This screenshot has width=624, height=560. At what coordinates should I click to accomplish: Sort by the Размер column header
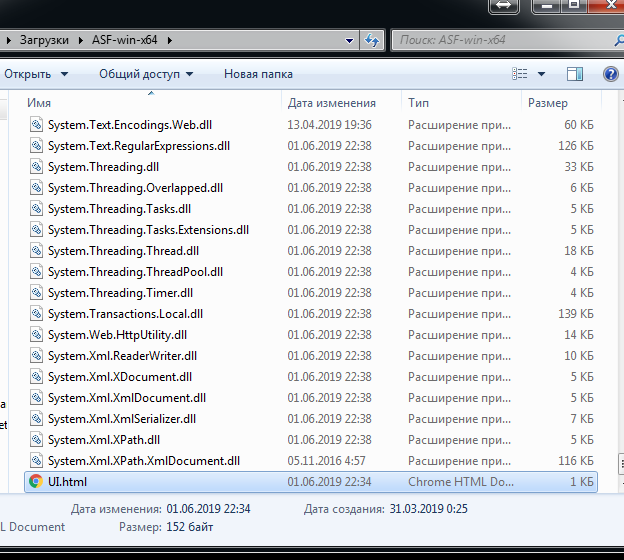548,103
